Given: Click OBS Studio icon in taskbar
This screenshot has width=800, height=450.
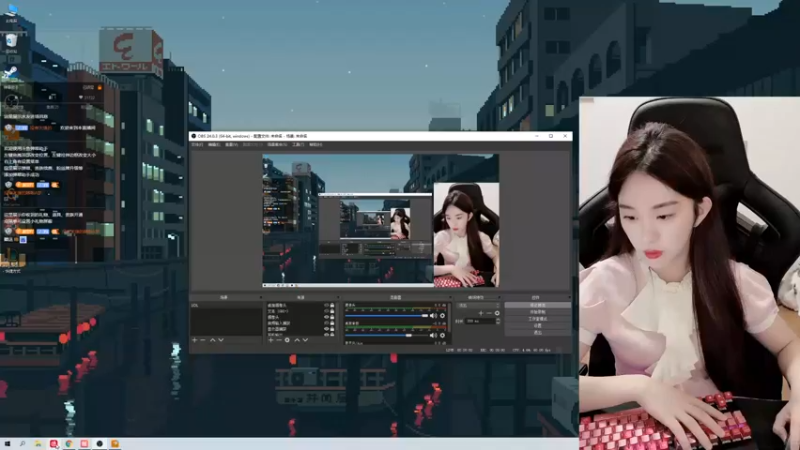Looking at the screenshot, I should coord(99,444).
